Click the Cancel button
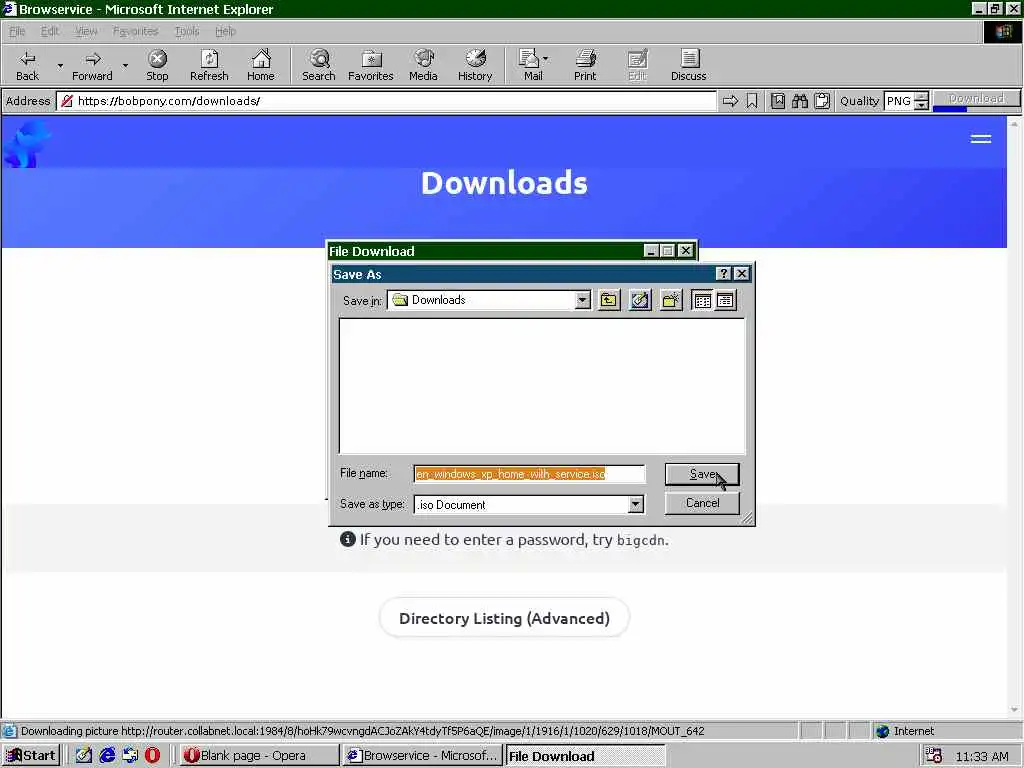The image size is (1024, 768). 702,503
